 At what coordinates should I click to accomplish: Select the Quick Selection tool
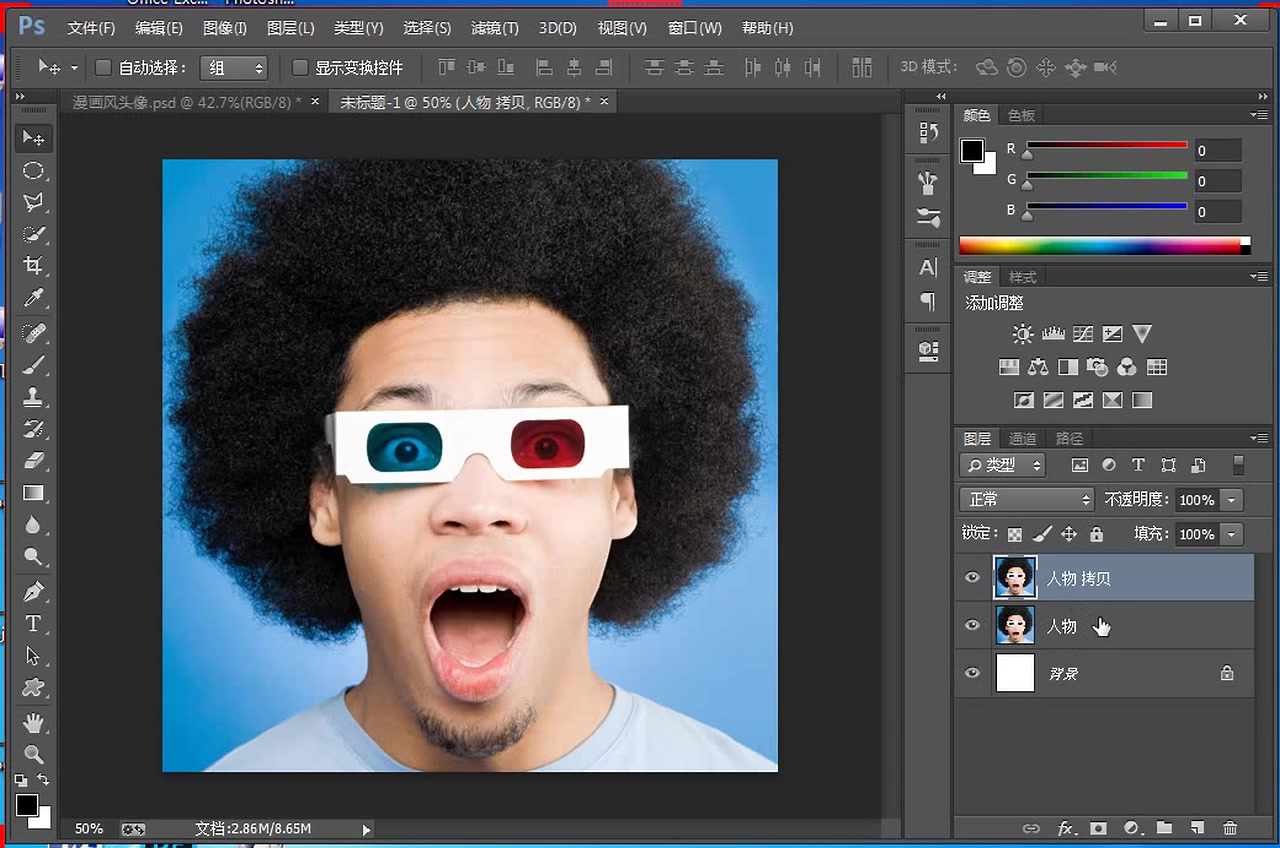tap(34, 235)
